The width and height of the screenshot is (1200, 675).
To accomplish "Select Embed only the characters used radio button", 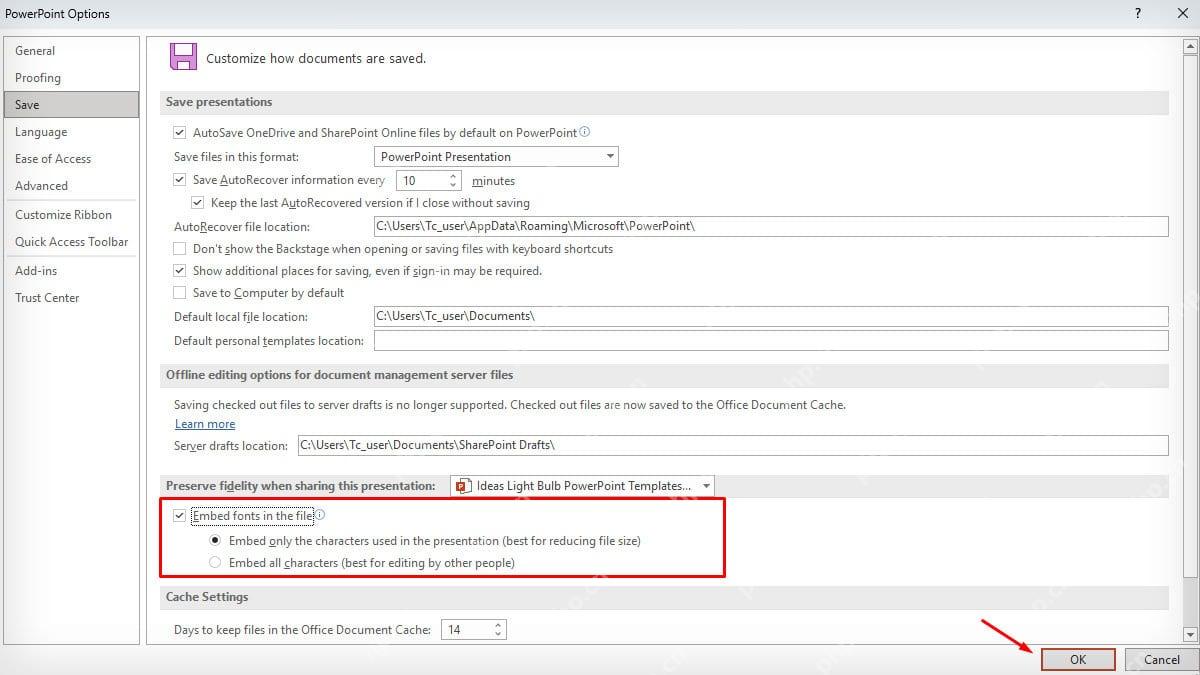I will tap(215, 541).
